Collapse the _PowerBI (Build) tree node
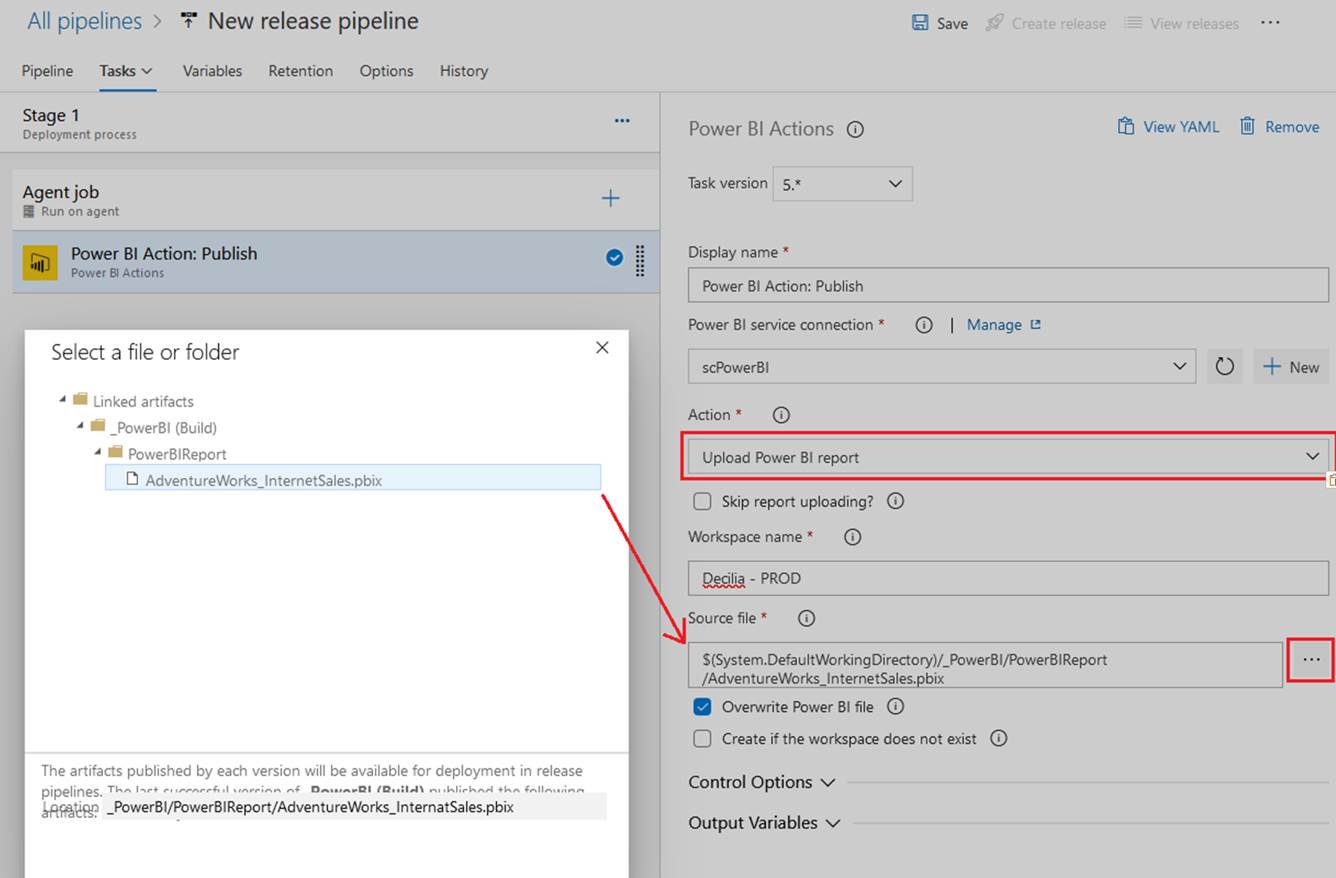This screenshot has width=1336, height=878. coord(81,426)
